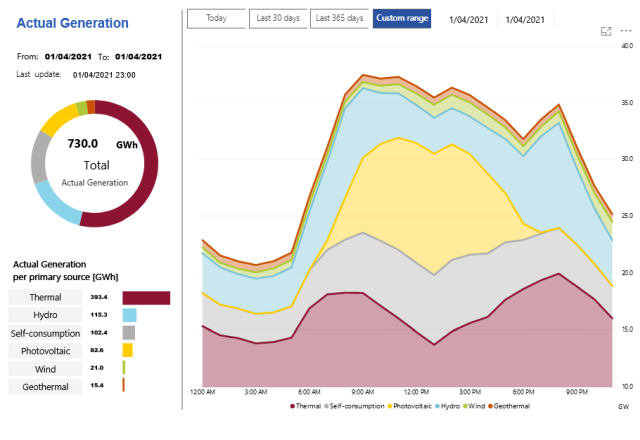
Task: Open the start date field in toolbar
Action: 469,19
